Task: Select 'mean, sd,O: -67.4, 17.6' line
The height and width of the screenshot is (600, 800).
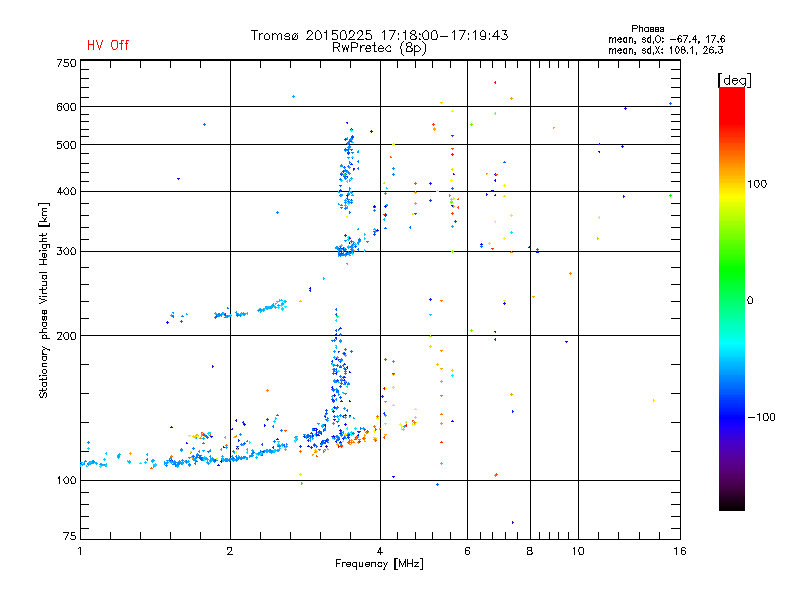Action: pos(666,39)
